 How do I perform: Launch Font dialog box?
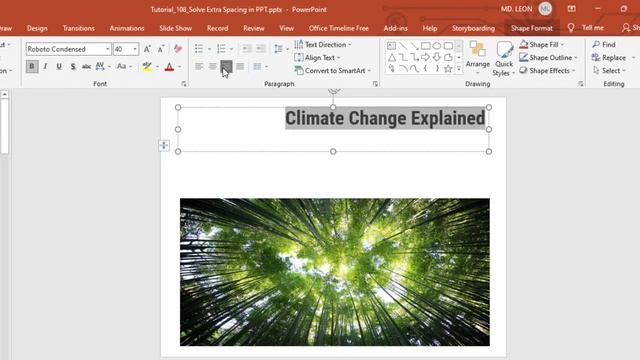(x=184, y=84)
